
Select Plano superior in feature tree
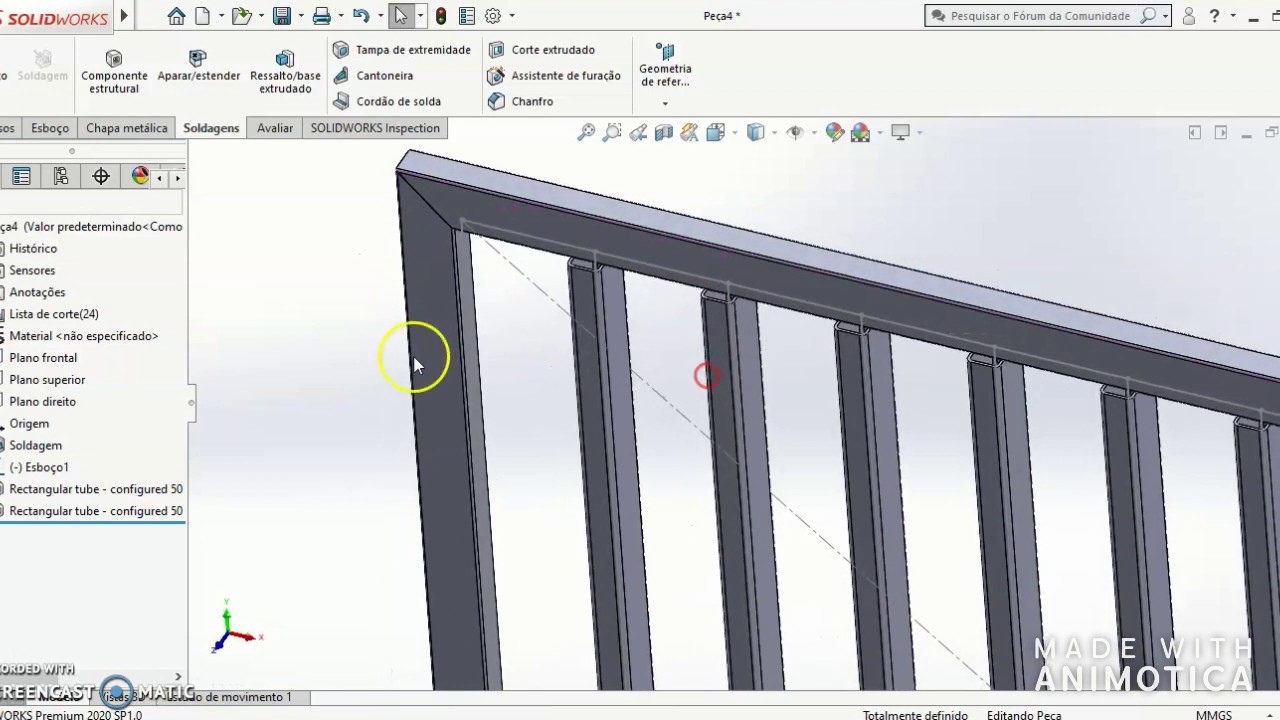pyautogui.click(x=47, y=380)
